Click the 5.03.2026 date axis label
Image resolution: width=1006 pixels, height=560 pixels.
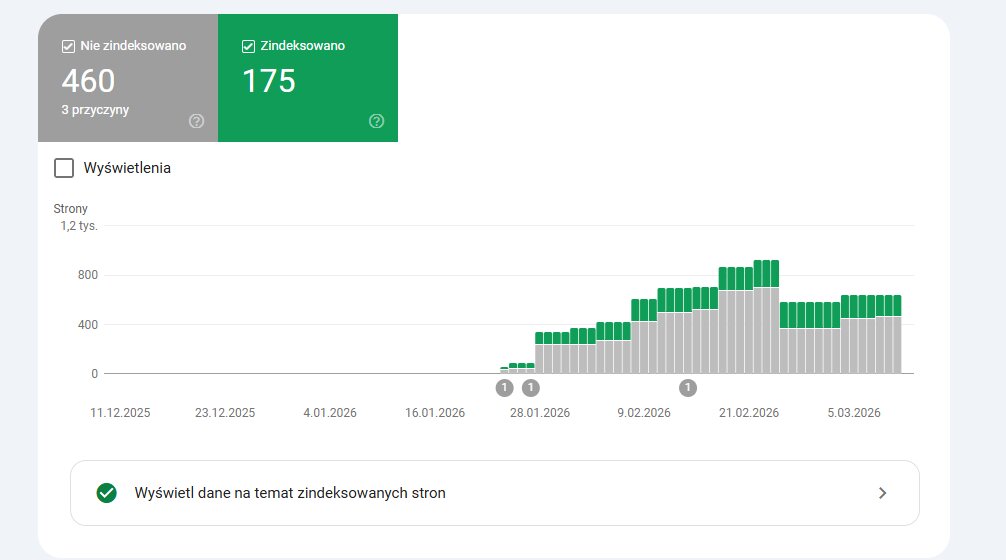pos(853,413)
